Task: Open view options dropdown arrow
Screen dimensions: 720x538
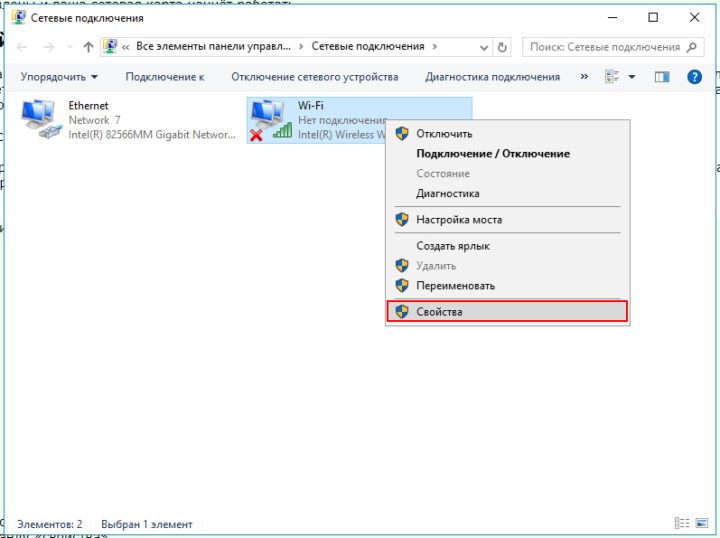Action: pos(632,77)
